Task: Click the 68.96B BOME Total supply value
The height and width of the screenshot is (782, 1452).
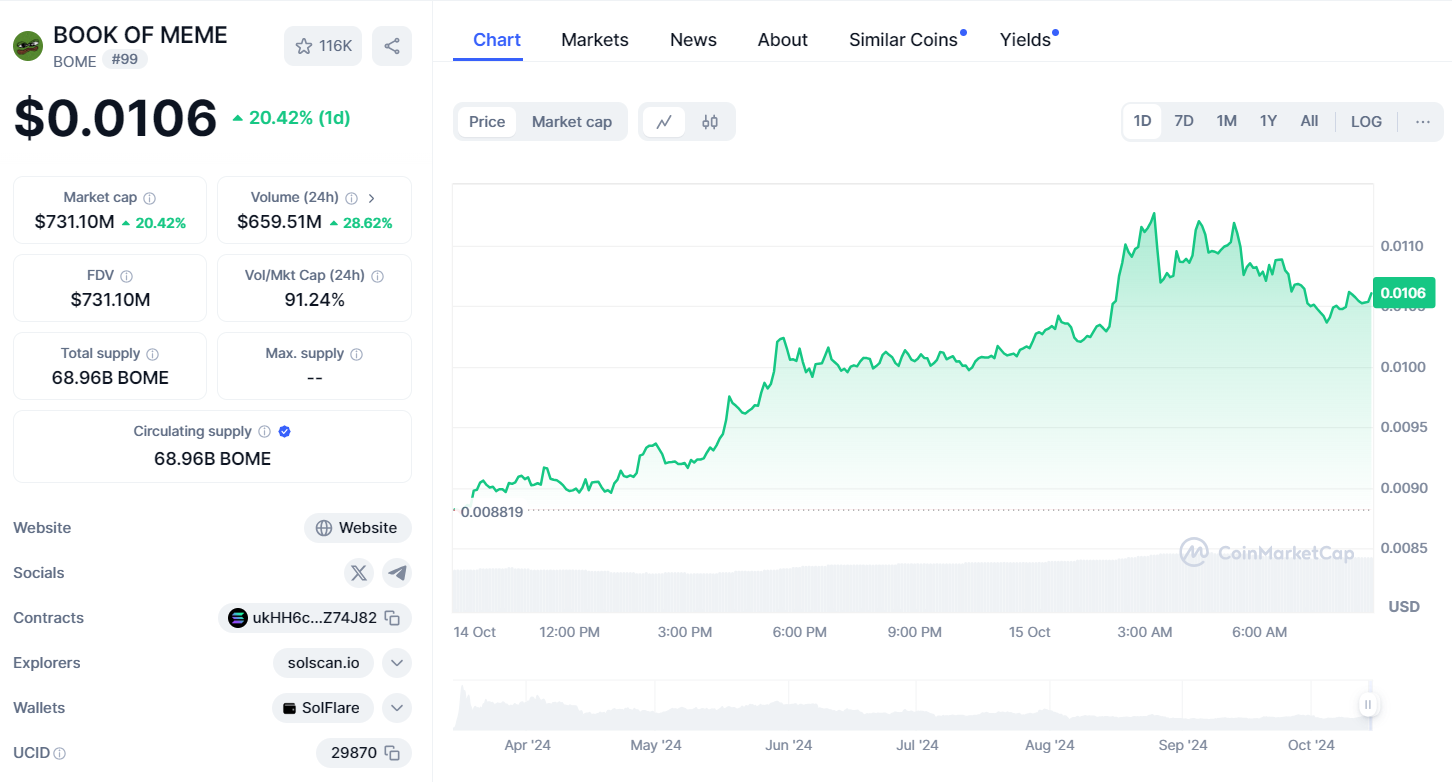Action: 110,378
